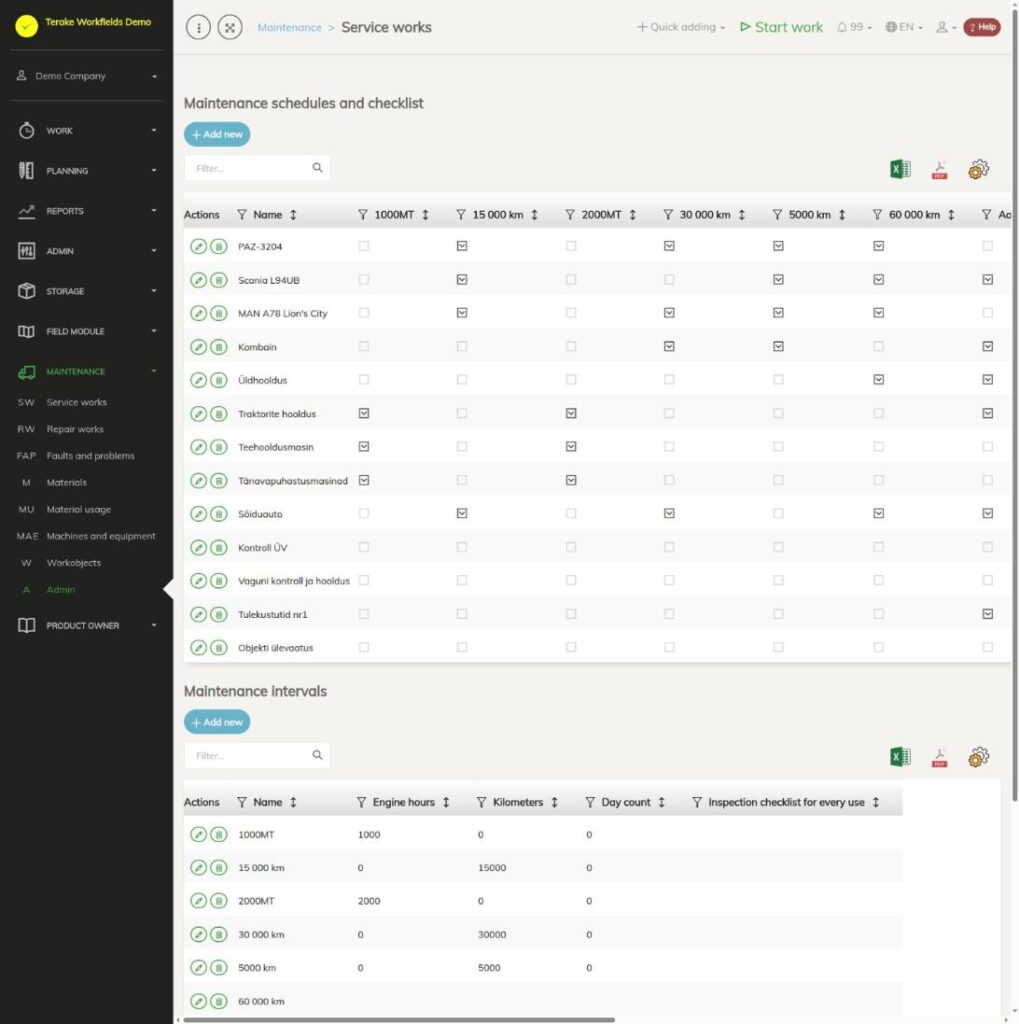The width and height of the screenshot is (1019, 1024).
Task: Expand the Demo Company dropdown
Action: point(87,76)
